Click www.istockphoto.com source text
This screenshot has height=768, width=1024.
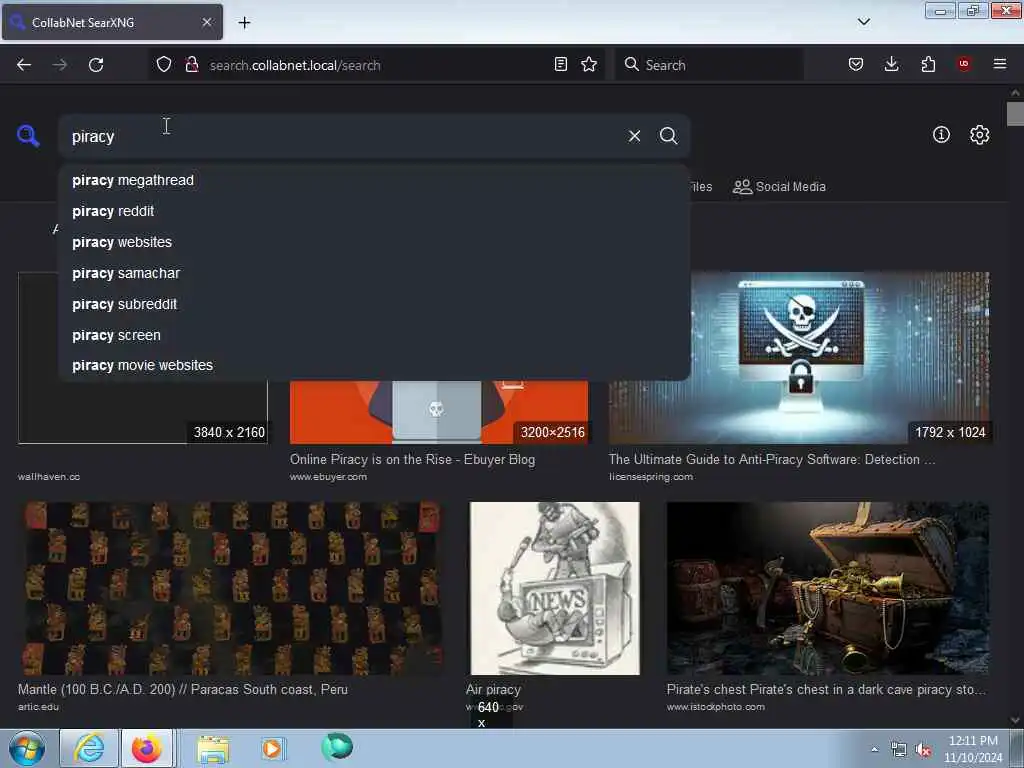coord(715,707)
